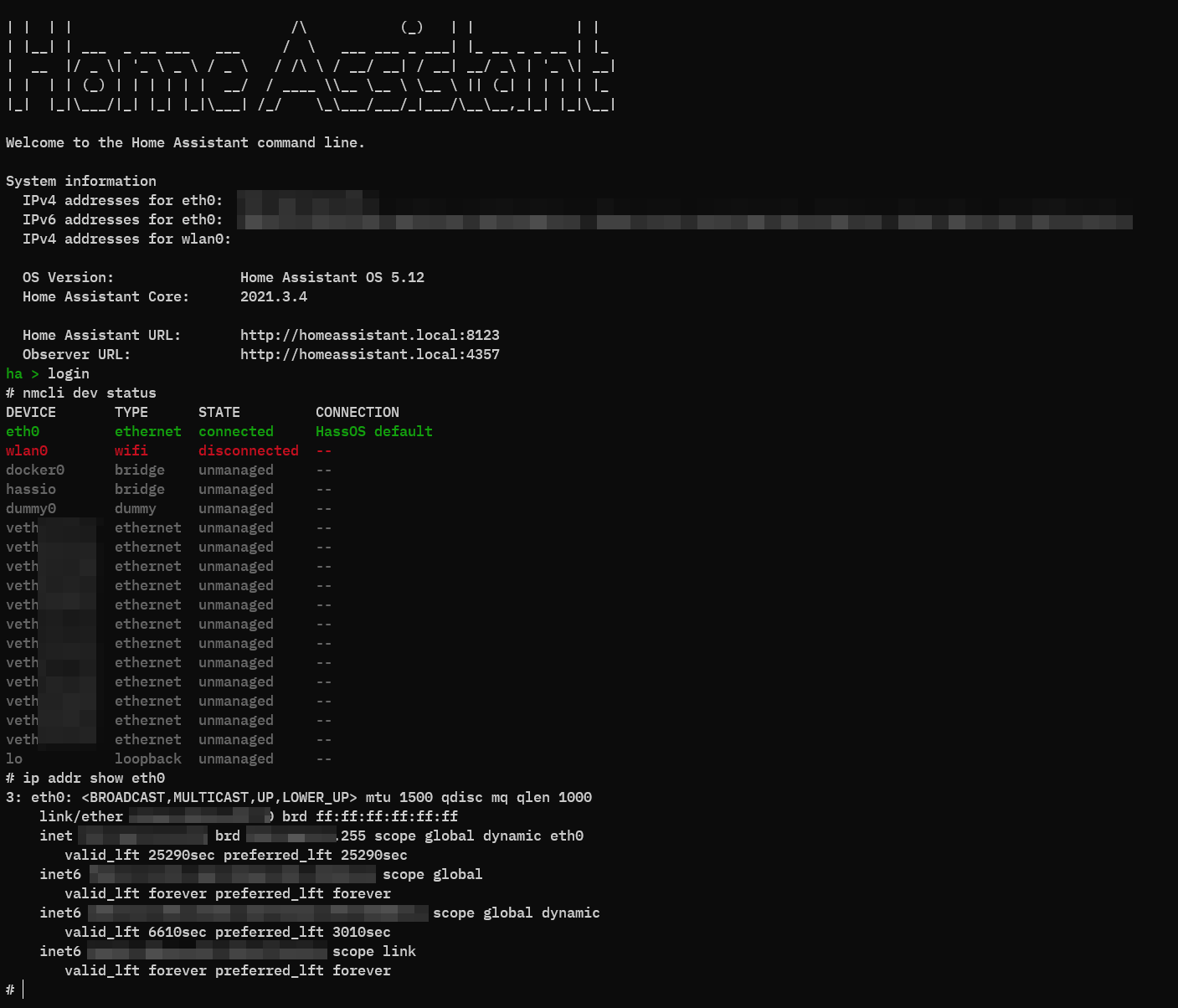This screenshot has width=1178, height=1008.
Task: Click the red 'disconnected' state text
Action: click(249, 450)
